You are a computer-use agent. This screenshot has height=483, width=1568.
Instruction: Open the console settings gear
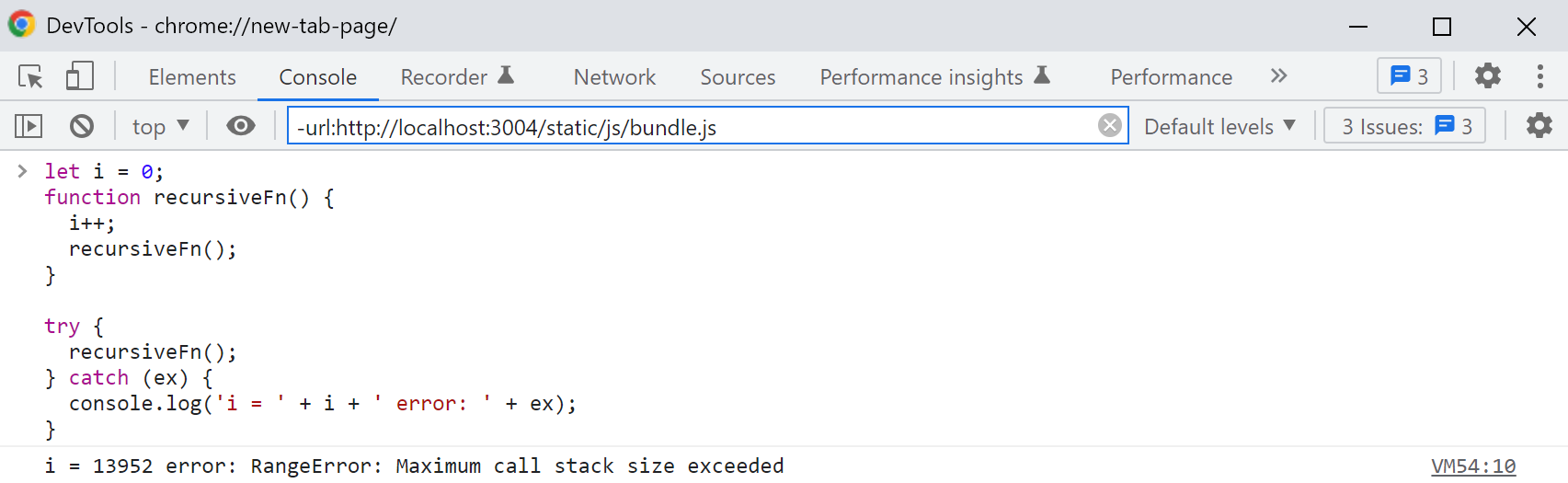click(x=1539, y=126)
